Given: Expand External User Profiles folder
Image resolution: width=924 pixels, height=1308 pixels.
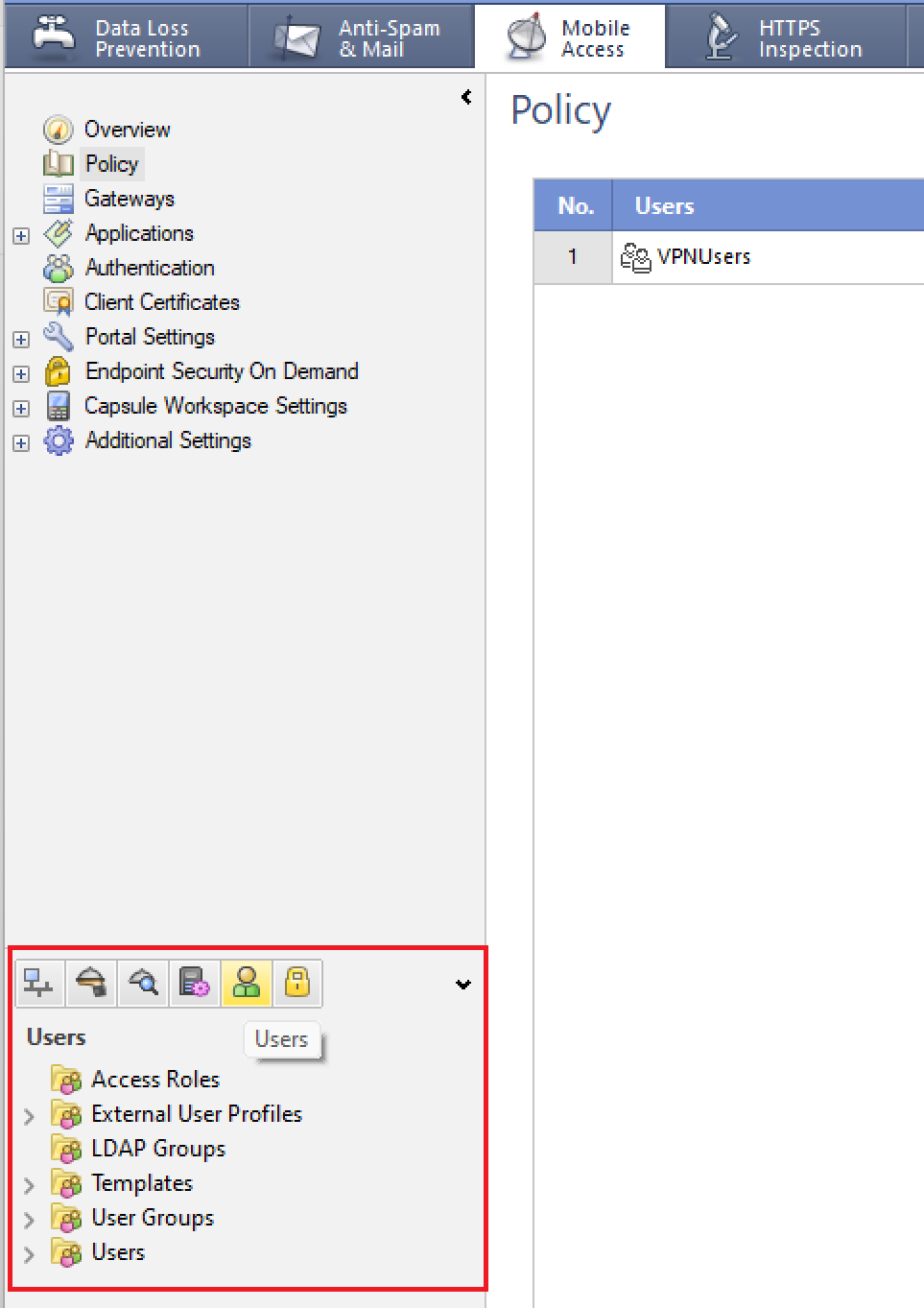Looking at the screenshot, I should point(29,1116).
